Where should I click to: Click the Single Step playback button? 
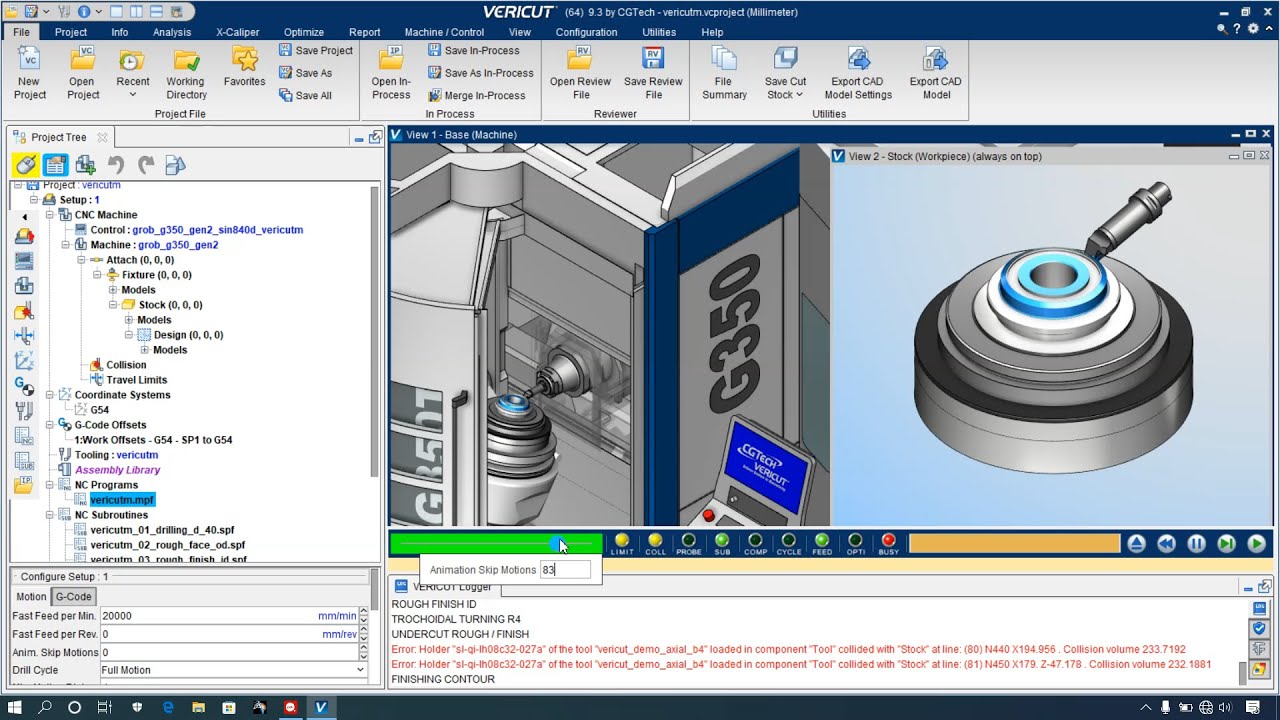pos(1226,544)
